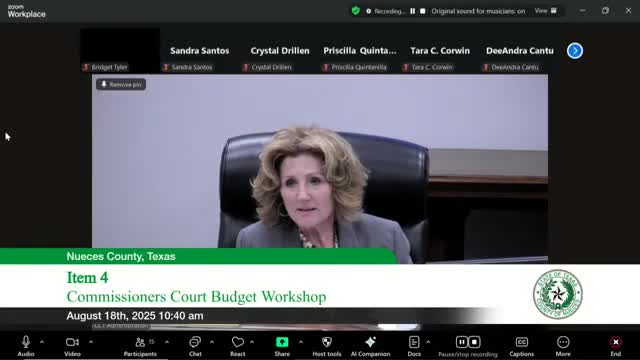Screen dimensions: 640x360
Task: Select Priscilla Quintanilla participant tile
Action: tap(360, 51)
